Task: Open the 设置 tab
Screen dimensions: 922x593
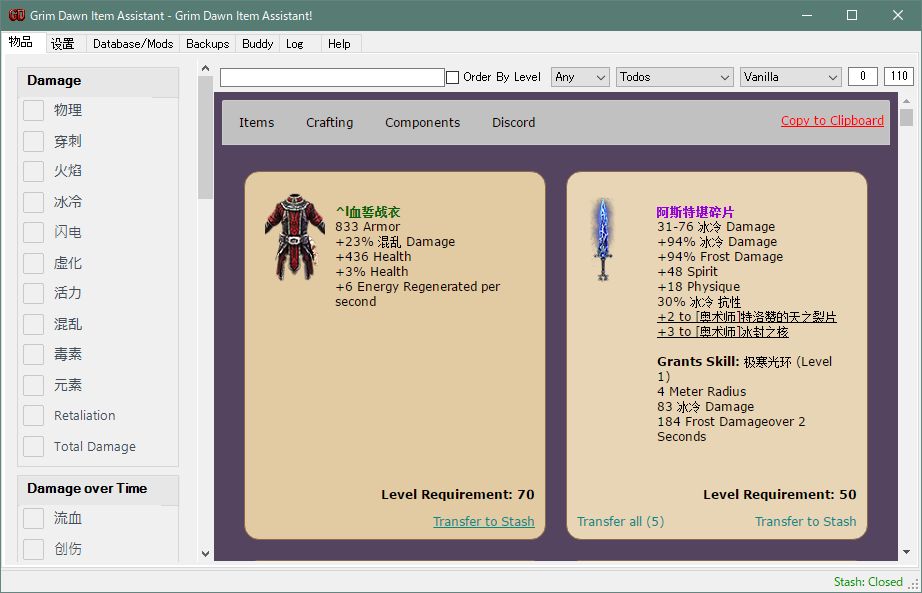Action: (63, 44)
